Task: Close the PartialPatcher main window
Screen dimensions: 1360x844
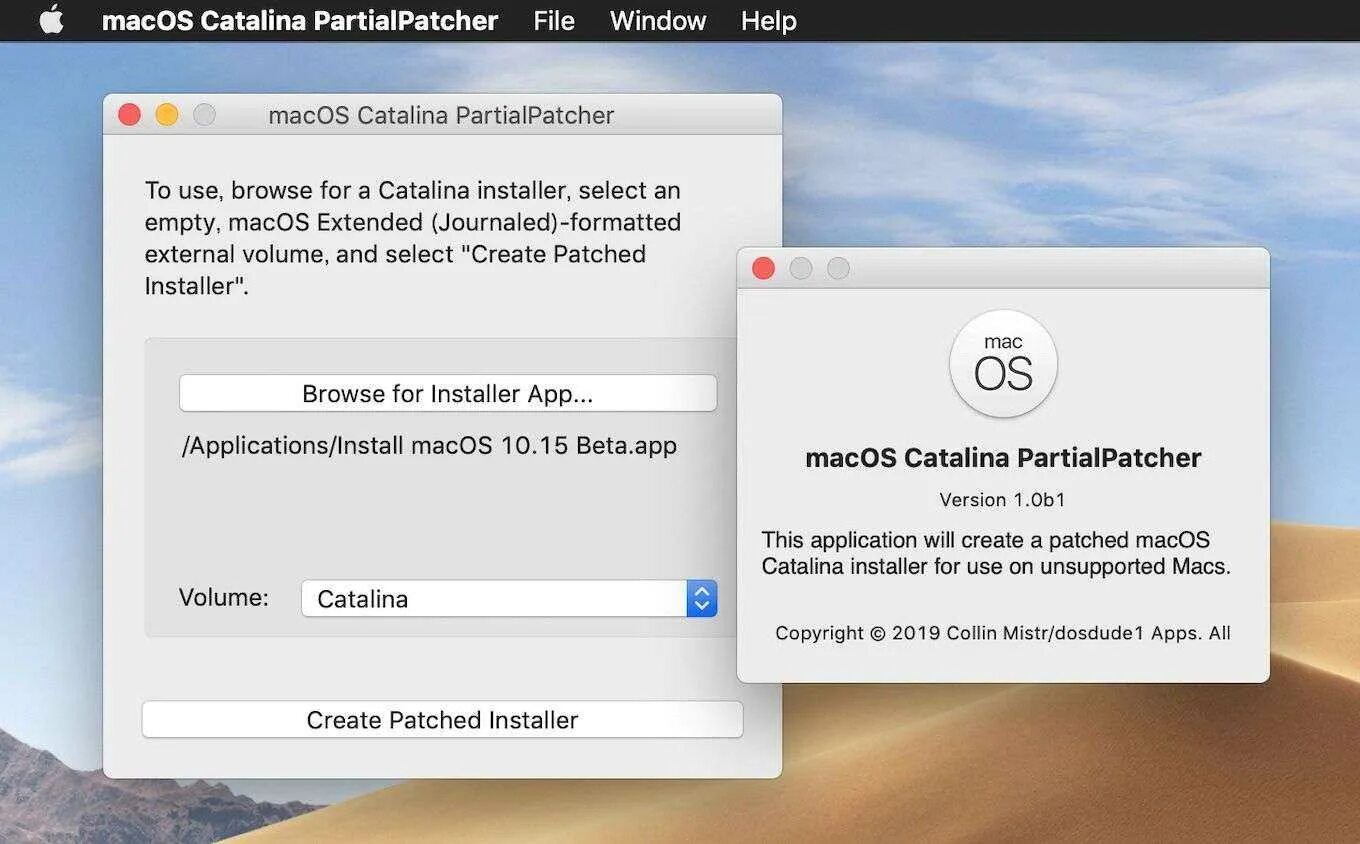Action: pos(129,115)
